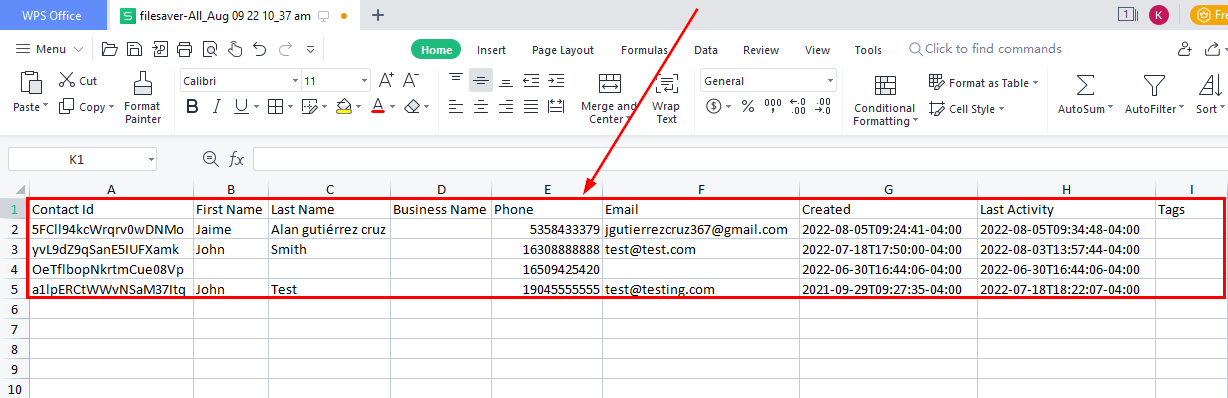Enable Wrap Text for cells
Viewport: 1228px width, 398px height.
[x=666, y=98]
